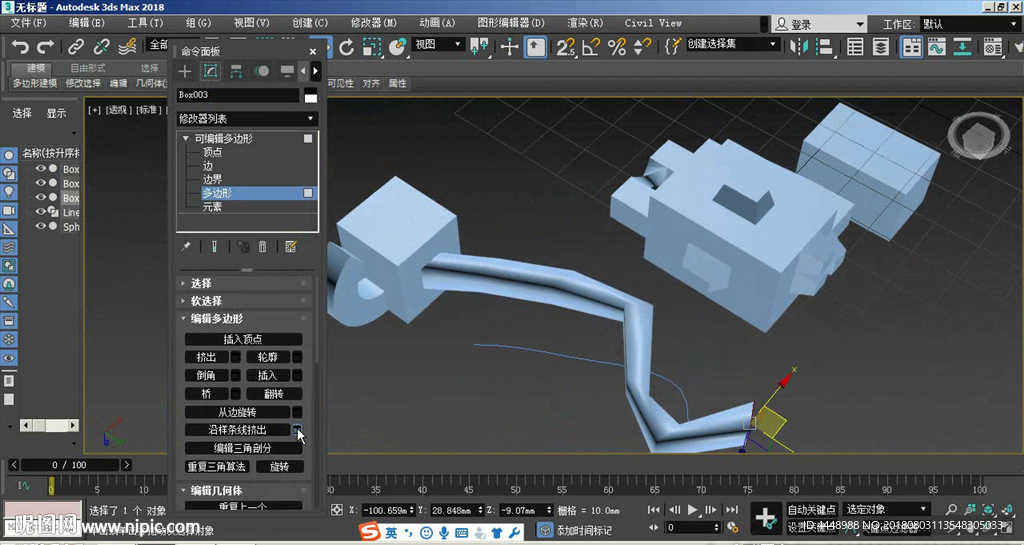This screenshot has width=1024, height=545.
Task: Collapse the 编辑多边形 rollout
Action: click(x=243, y=319)
